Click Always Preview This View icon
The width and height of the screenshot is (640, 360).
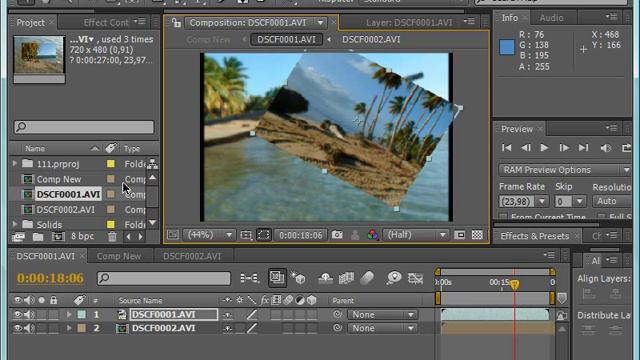(173, 235)
